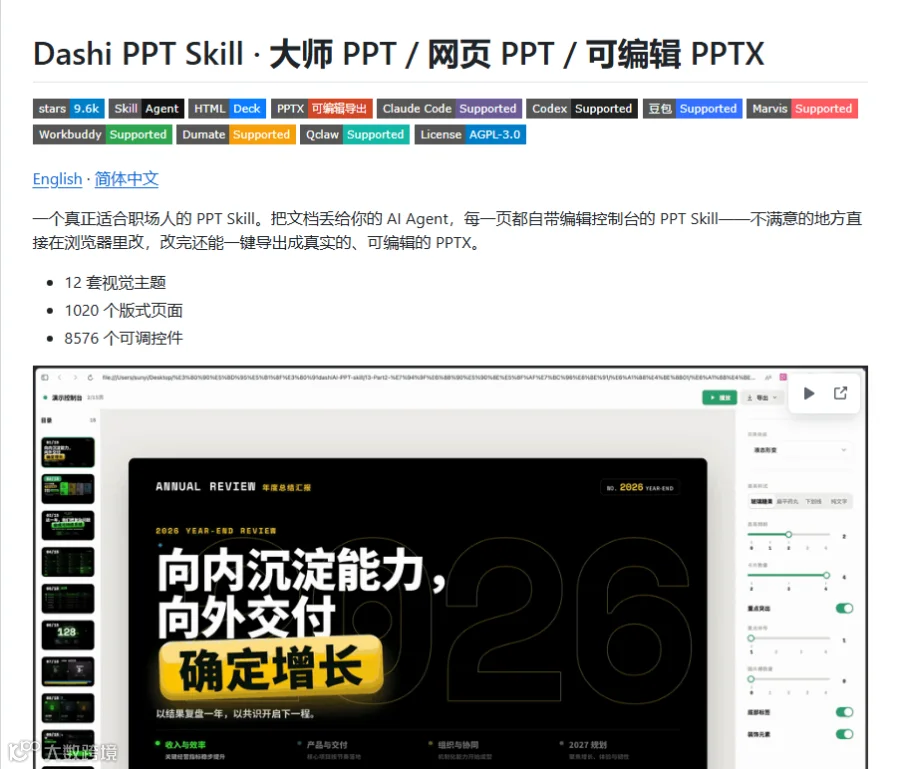Viewport: 900px width, 769px height.
Task: Click the Workbuddy Supported badge
Action: (103, 134)
